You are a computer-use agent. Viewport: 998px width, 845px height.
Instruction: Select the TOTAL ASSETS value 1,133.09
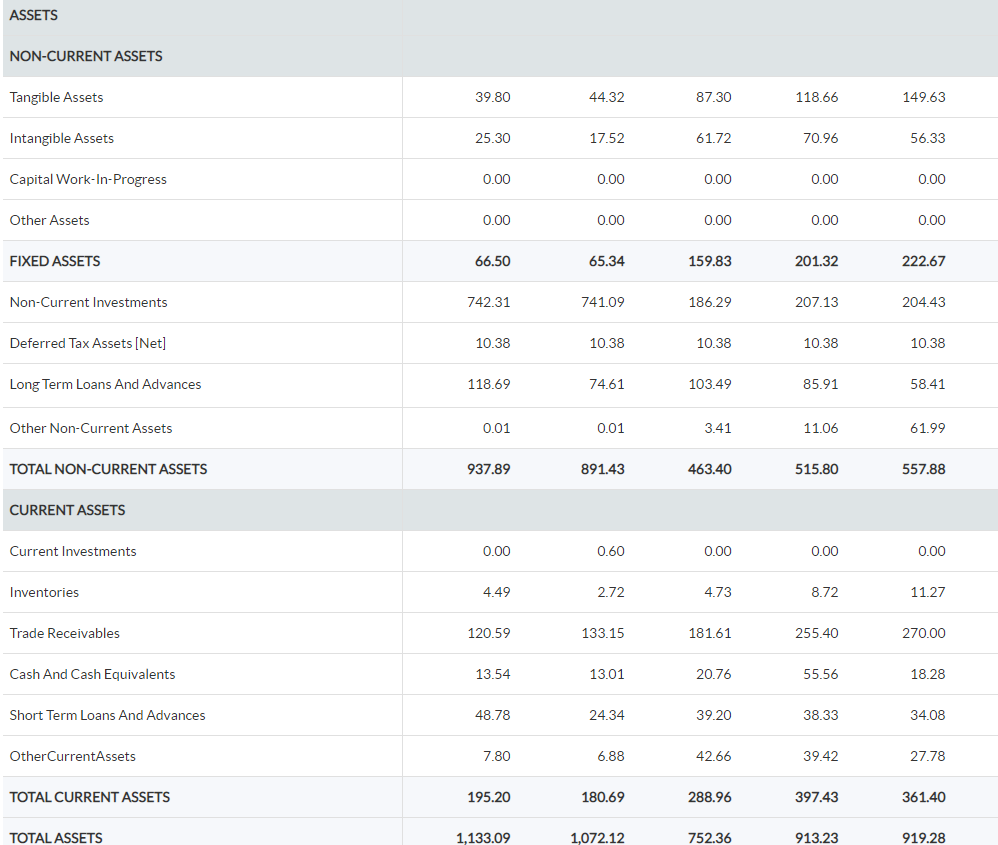click(483, 838)
